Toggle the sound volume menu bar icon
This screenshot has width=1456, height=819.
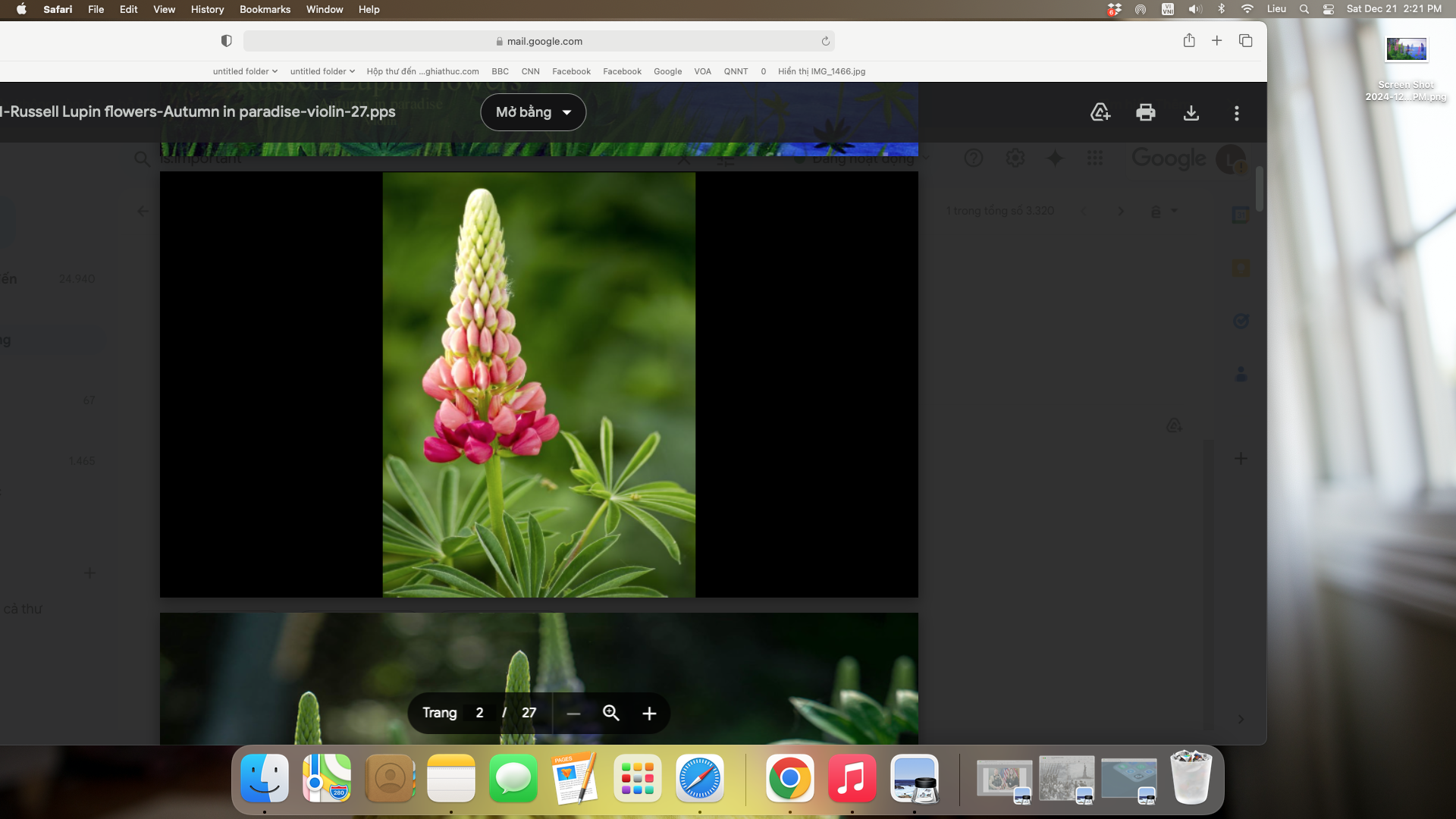(1195, 9)
